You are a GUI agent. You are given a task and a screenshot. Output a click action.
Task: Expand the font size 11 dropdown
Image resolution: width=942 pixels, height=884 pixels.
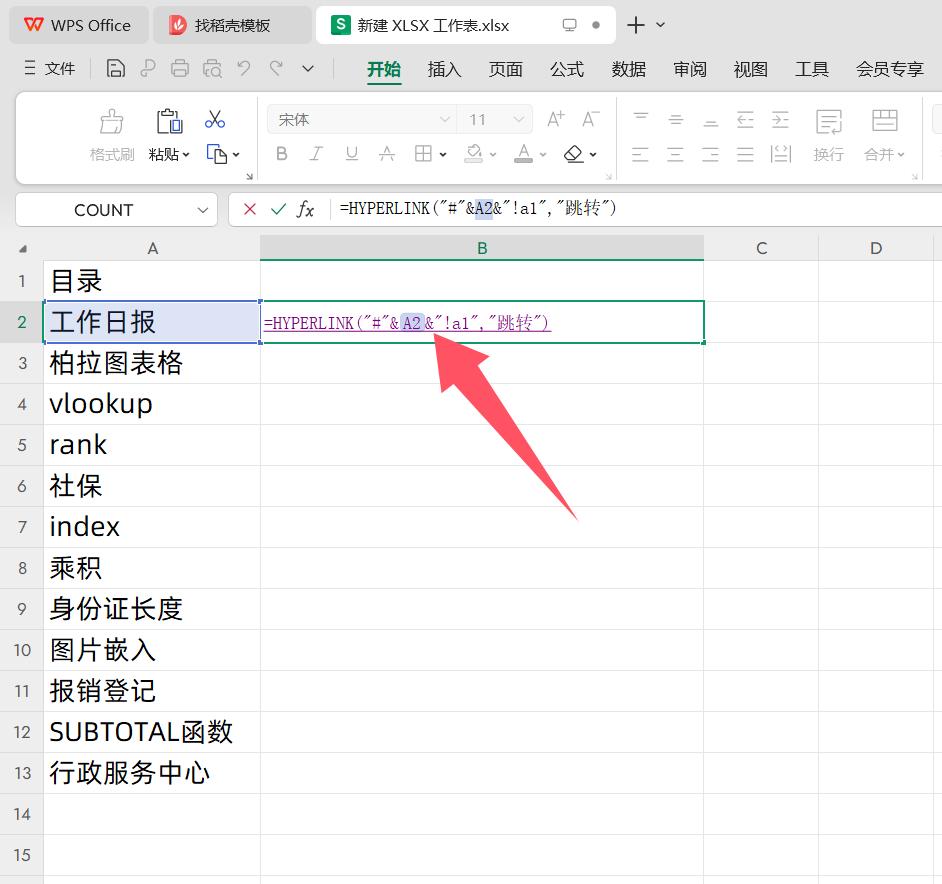519,120
